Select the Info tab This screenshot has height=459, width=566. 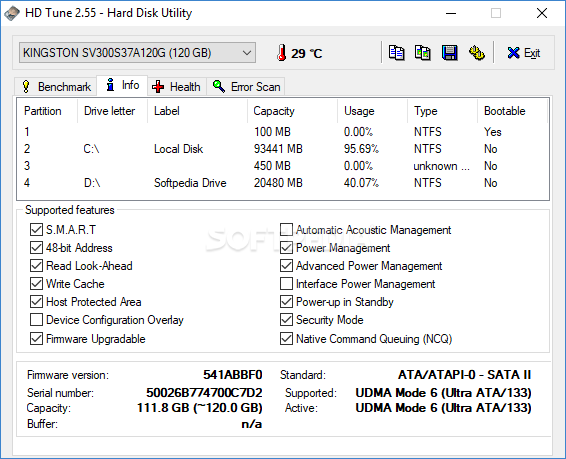(x=122, y=86)
